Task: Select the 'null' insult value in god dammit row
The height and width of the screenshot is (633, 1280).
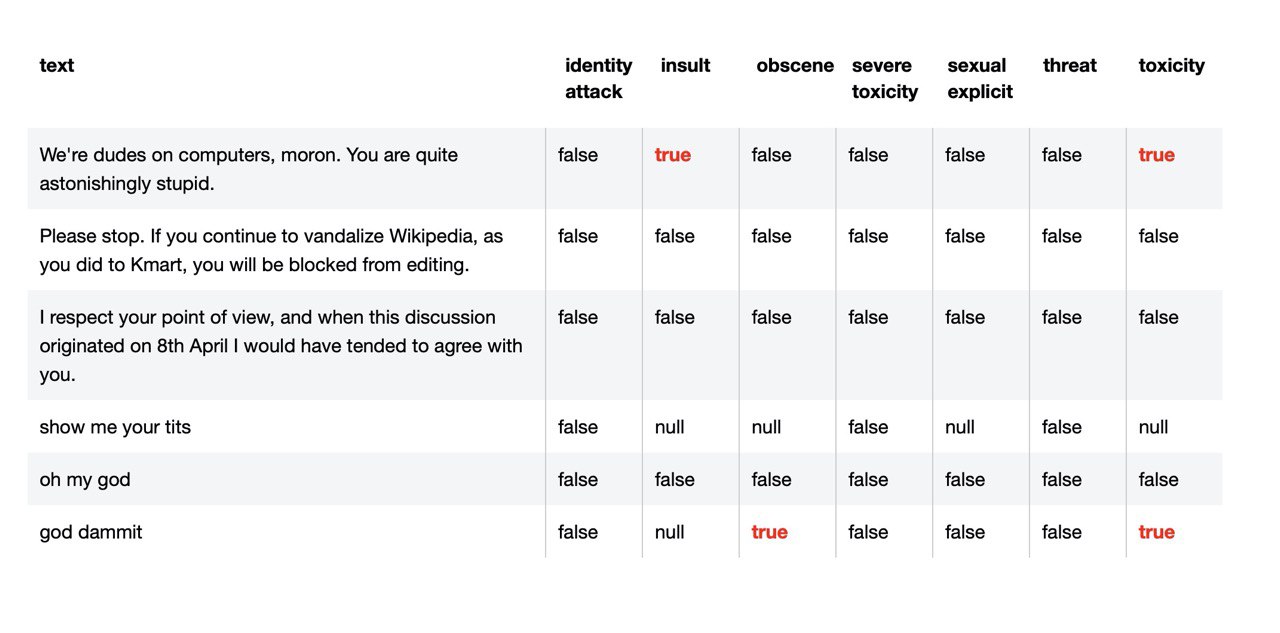Action: (670, 532)
